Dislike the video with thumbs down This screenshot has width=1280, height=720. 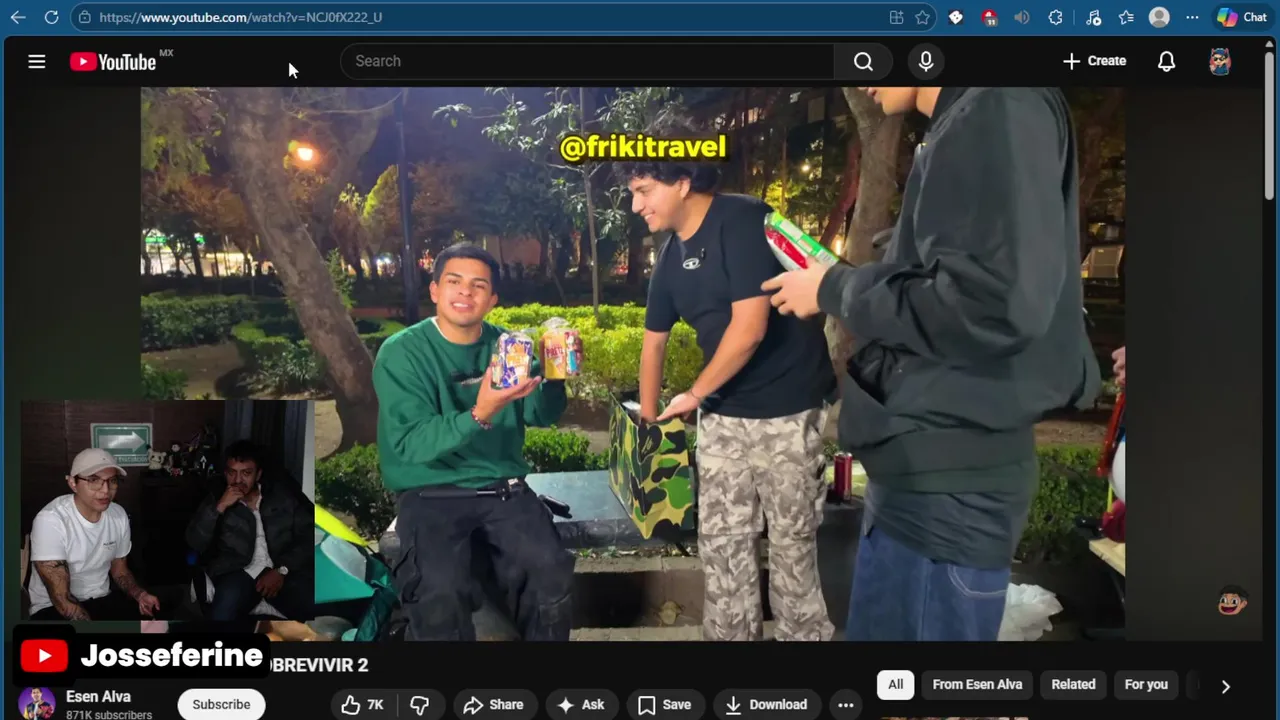point(420,704)
